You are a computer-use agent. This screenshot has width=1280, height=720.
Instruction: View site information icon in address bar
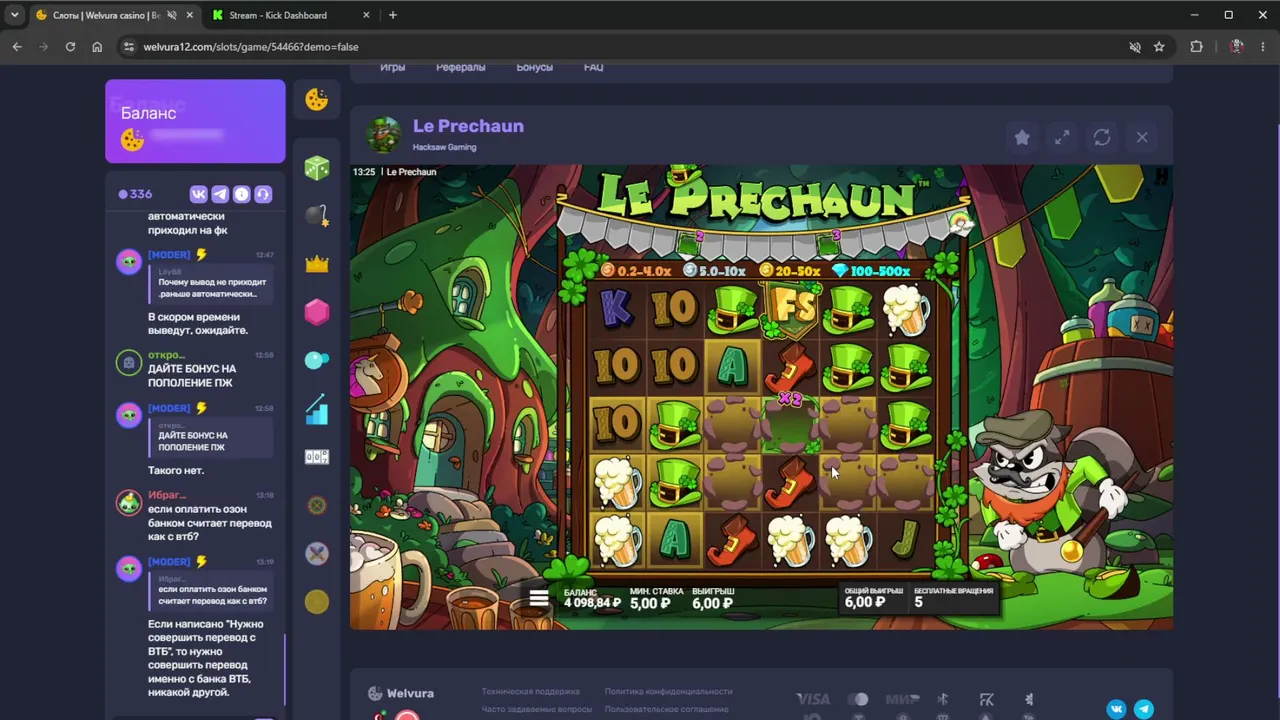click(x=127, y=47)
